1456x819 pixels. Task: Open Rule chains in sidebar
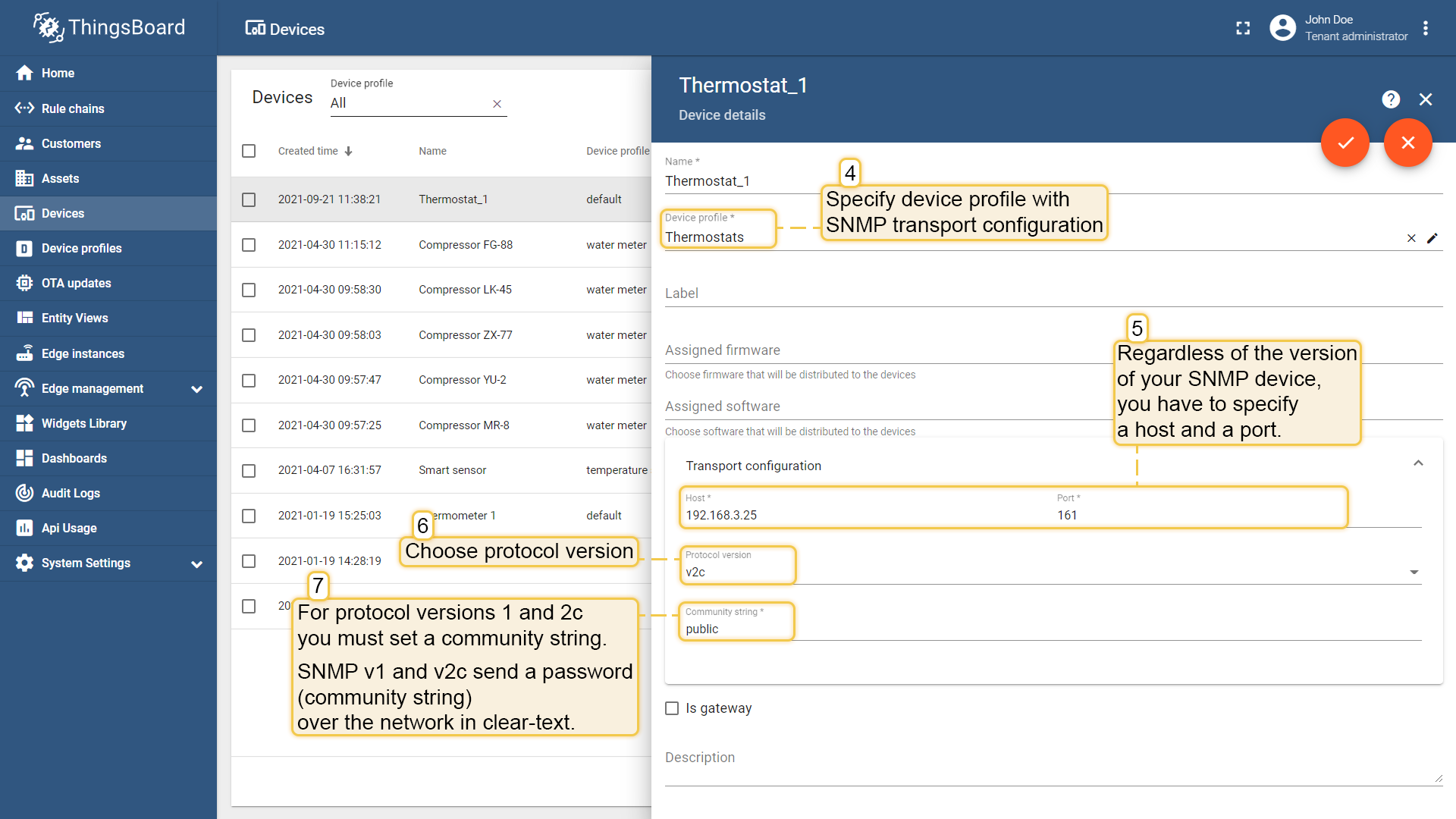coord(73,108)
